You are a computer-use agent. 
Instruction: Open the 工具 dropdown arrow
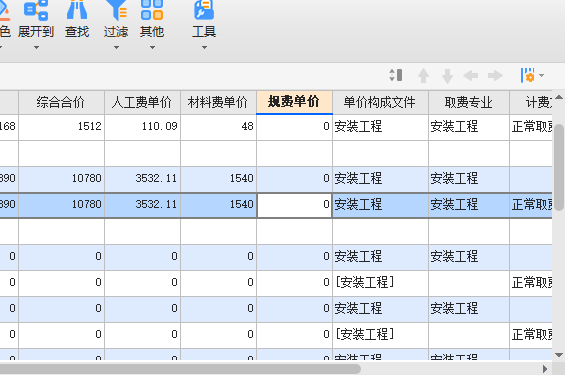click(x=204, y=48)
